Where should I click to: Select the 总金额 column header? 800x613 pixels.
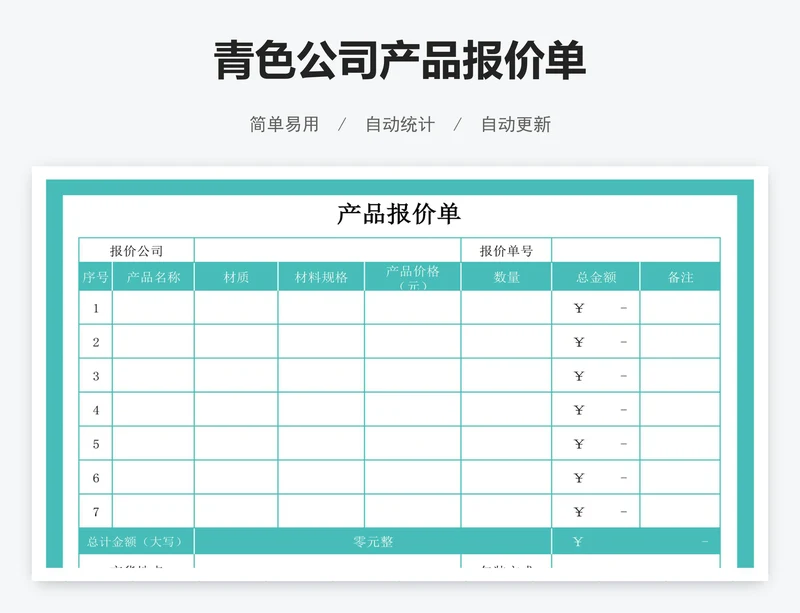(595, 277)
